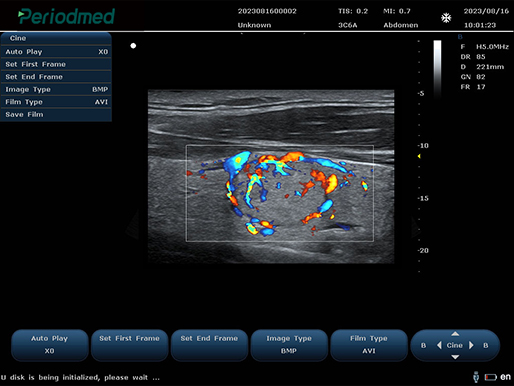Choose Set First Frame in side menu
514x386 pixels.
[56, 64]
